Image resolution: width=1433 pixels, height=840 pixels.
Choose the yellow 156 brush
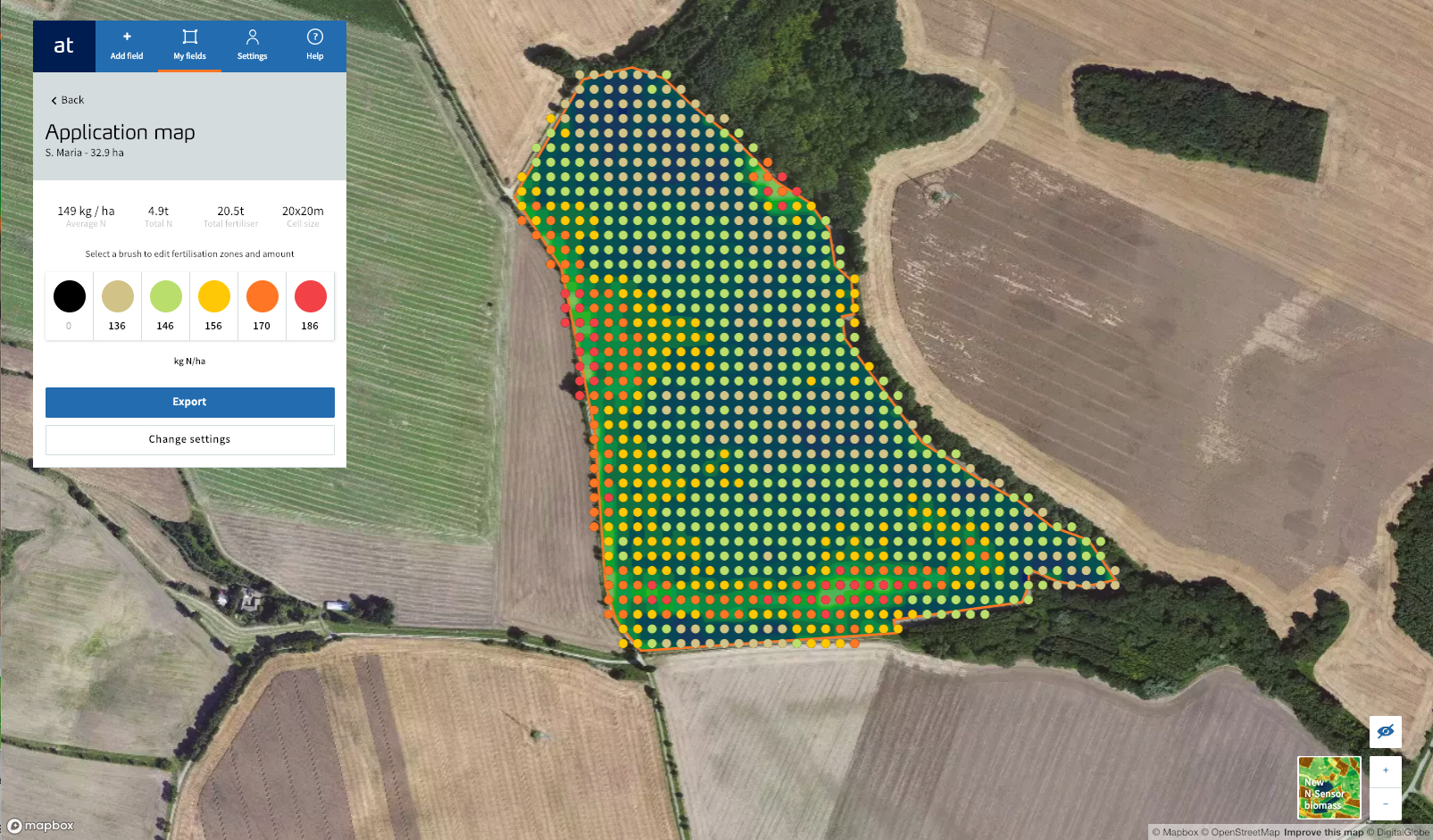point(213,297)
